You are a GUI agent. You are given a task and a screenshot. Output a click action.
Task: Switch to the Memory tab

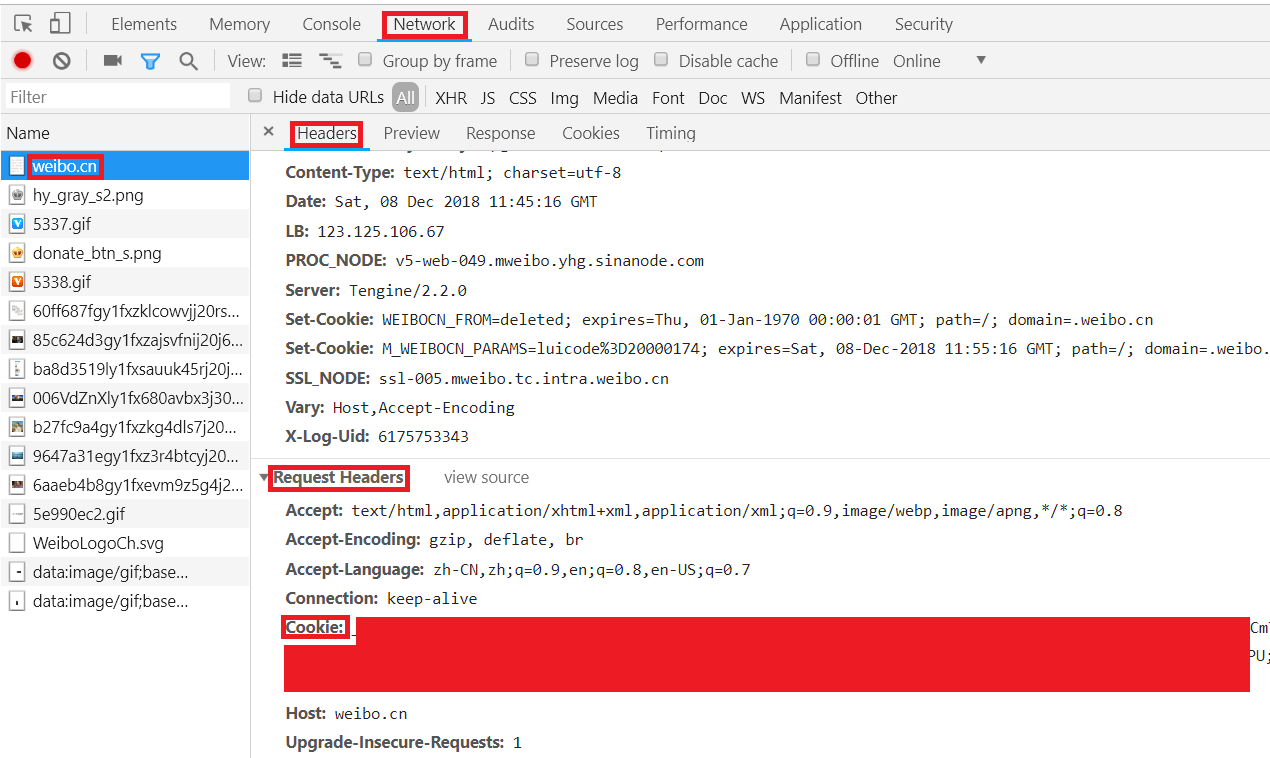[240, 24]
